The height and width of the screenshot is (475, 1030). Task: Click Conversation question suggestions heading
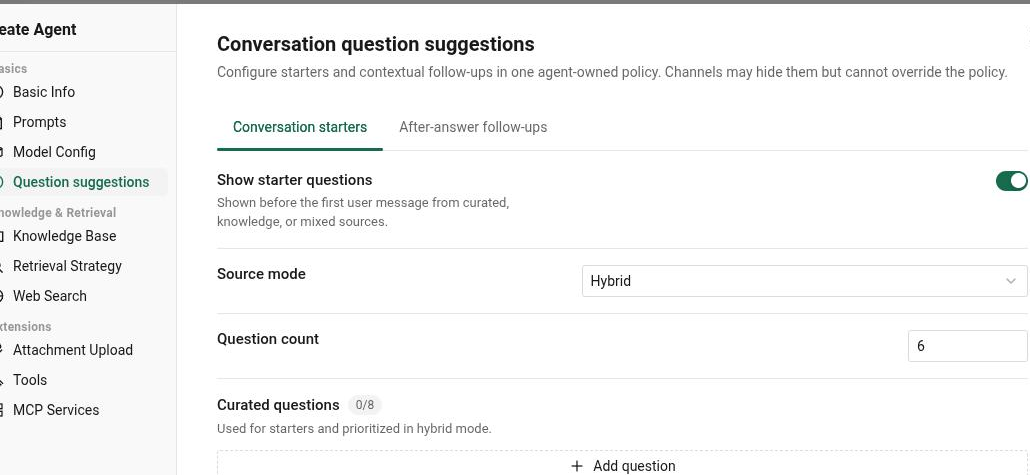coord(376,44)
